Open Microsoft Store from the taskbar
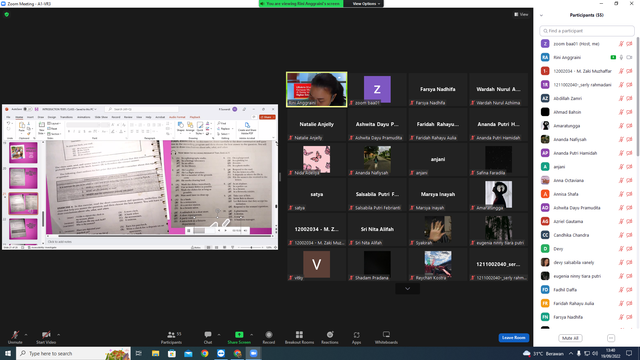640x360 pixels. [x=172, y=353]
